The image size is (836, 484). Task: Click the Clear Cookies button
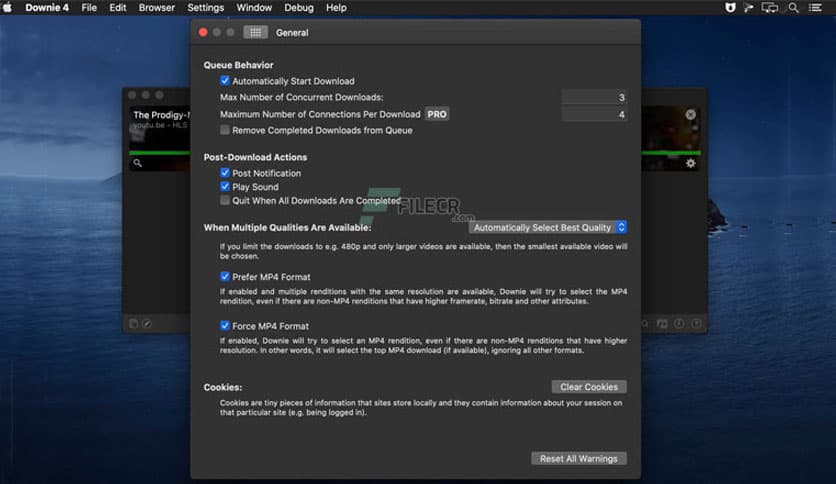tap(589, 387)
